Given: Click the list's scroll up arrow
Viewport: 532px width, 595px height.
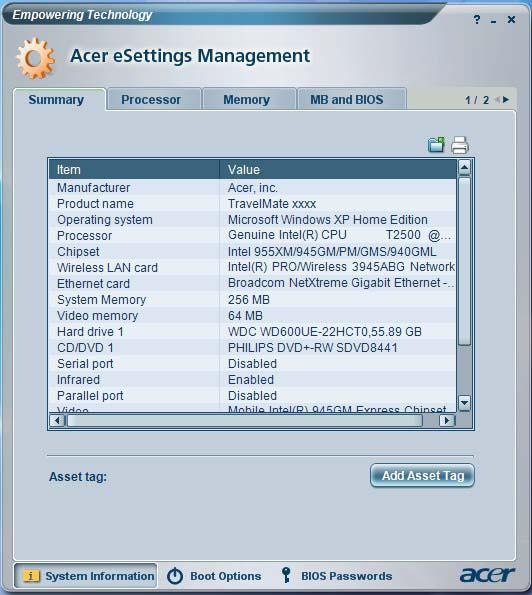Looking at the screenshot, I should (464, 167).
